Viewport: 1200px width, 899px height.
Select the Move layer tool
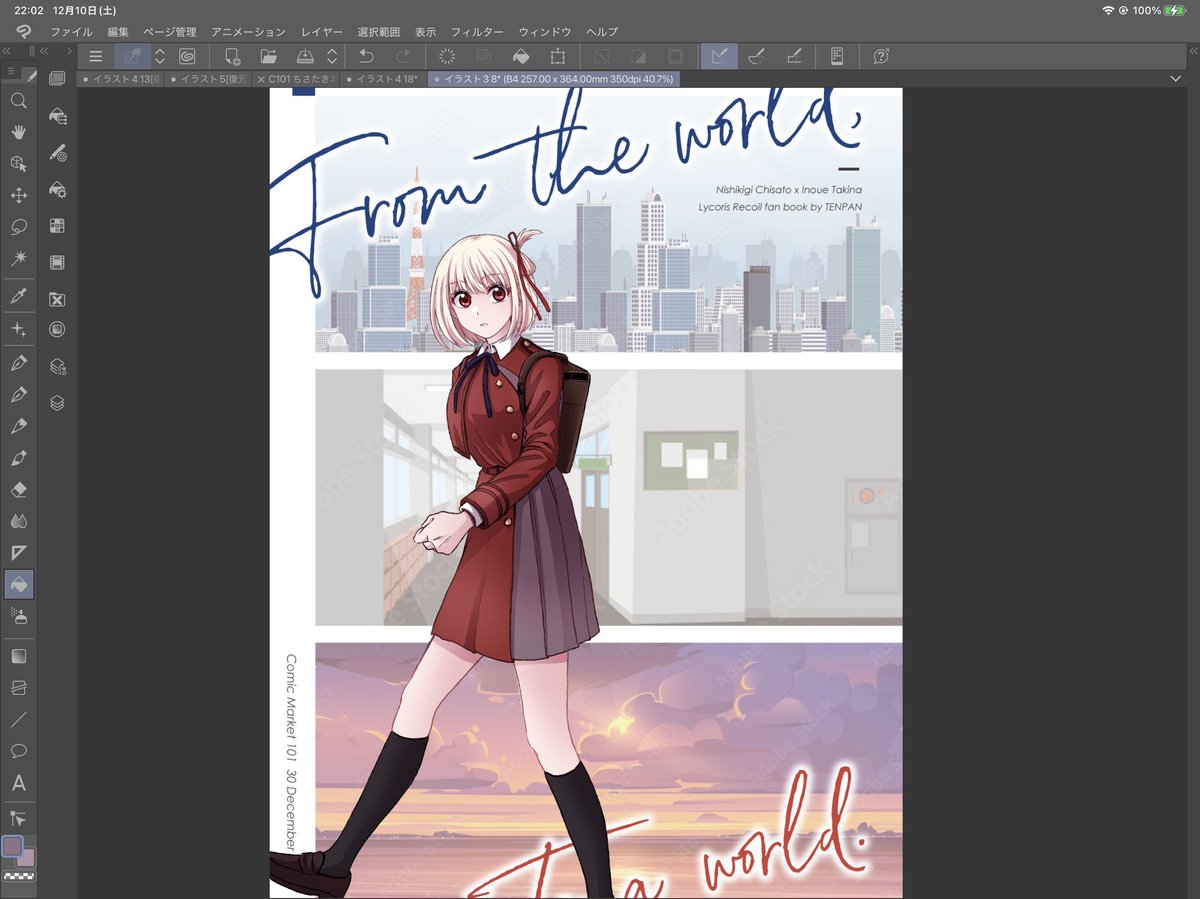pos(18,195)
